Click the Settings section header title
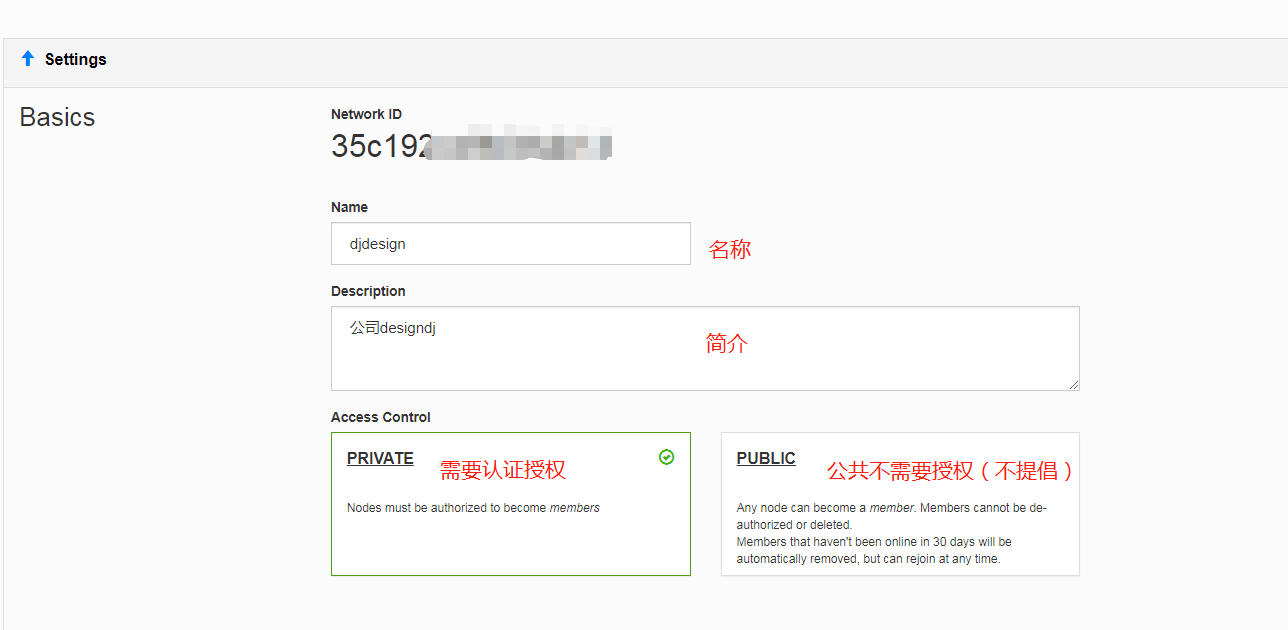This screenshot has height=630, width=1288. click(76, 60)
